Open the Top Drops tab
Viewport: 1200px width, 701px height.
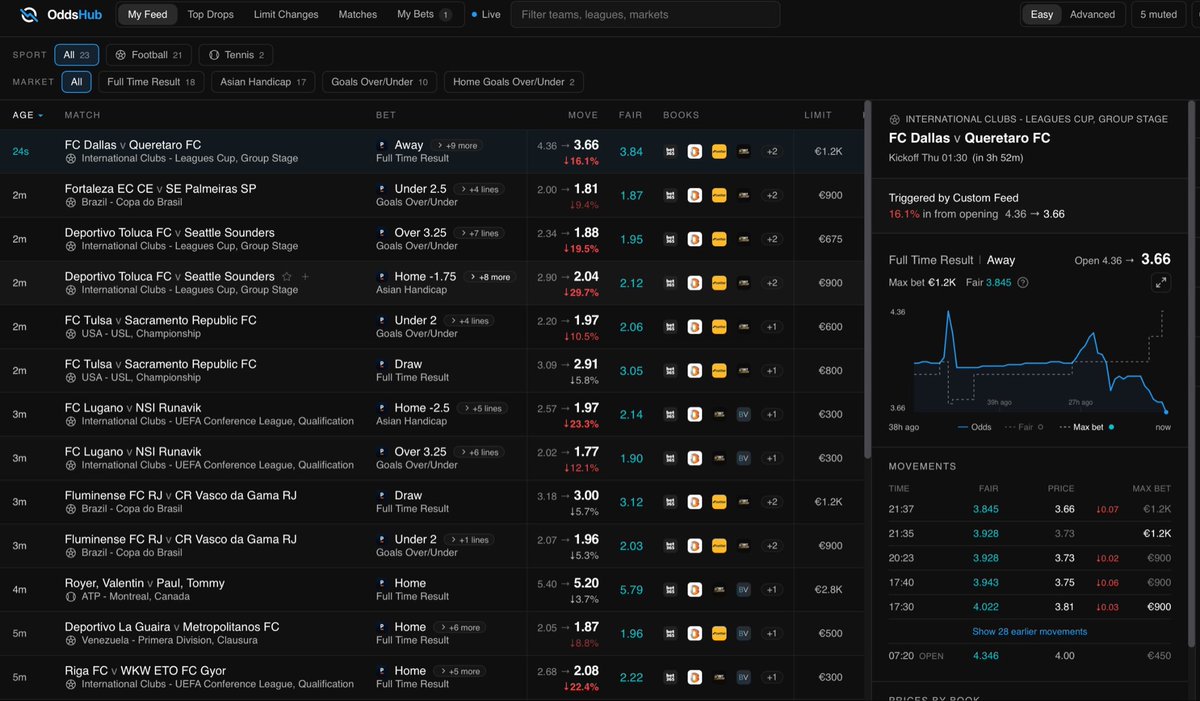210,15
